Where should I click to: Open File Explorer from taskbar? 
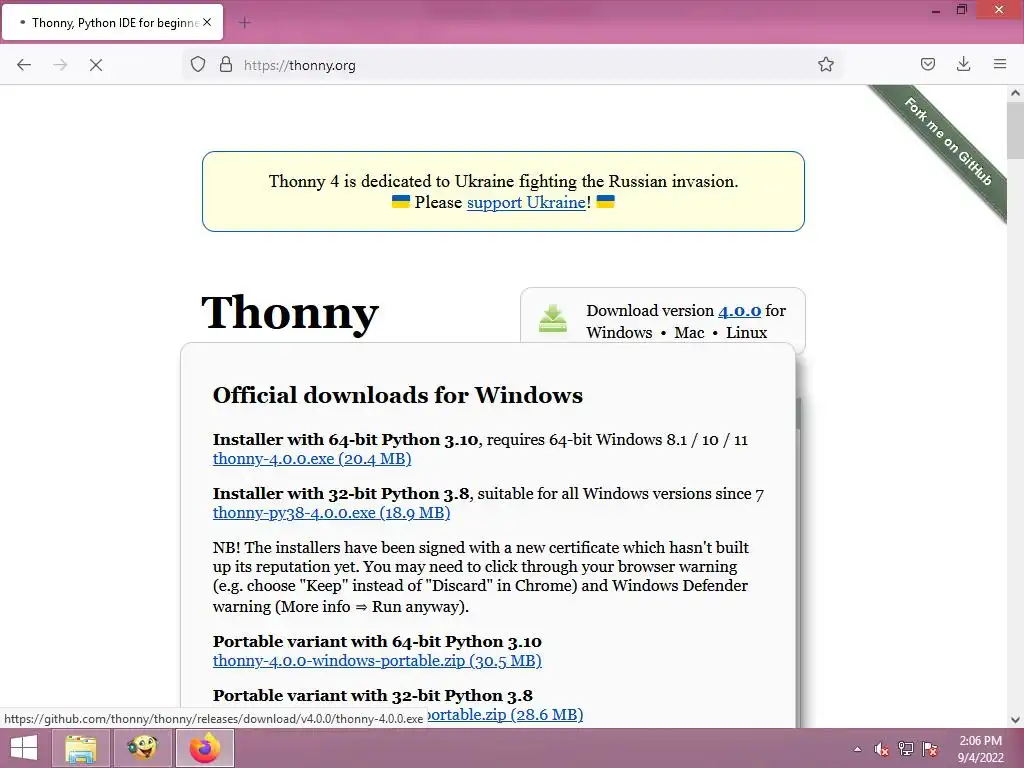click(81, 748)
